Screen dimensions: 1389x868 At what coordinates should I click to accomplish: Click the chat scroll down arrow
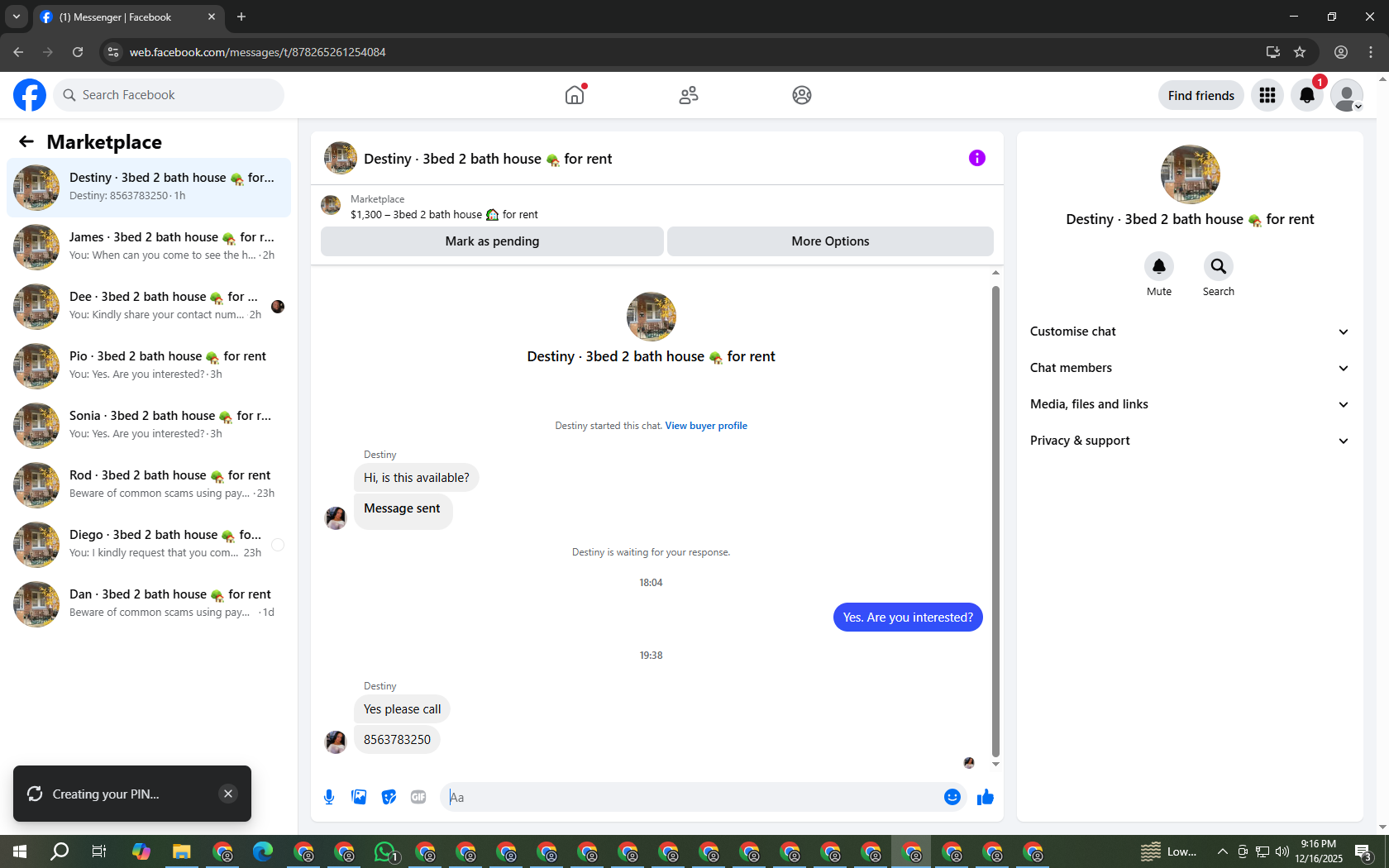pyautogui.click(x=995, y=764)
